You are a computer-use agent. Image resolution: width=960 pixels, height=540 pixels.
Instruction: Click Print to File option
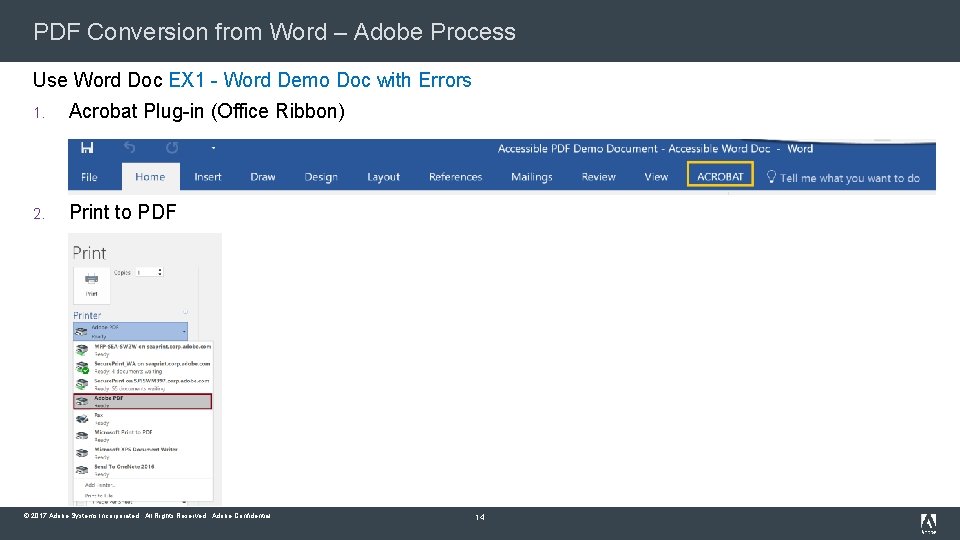[99, 495]
